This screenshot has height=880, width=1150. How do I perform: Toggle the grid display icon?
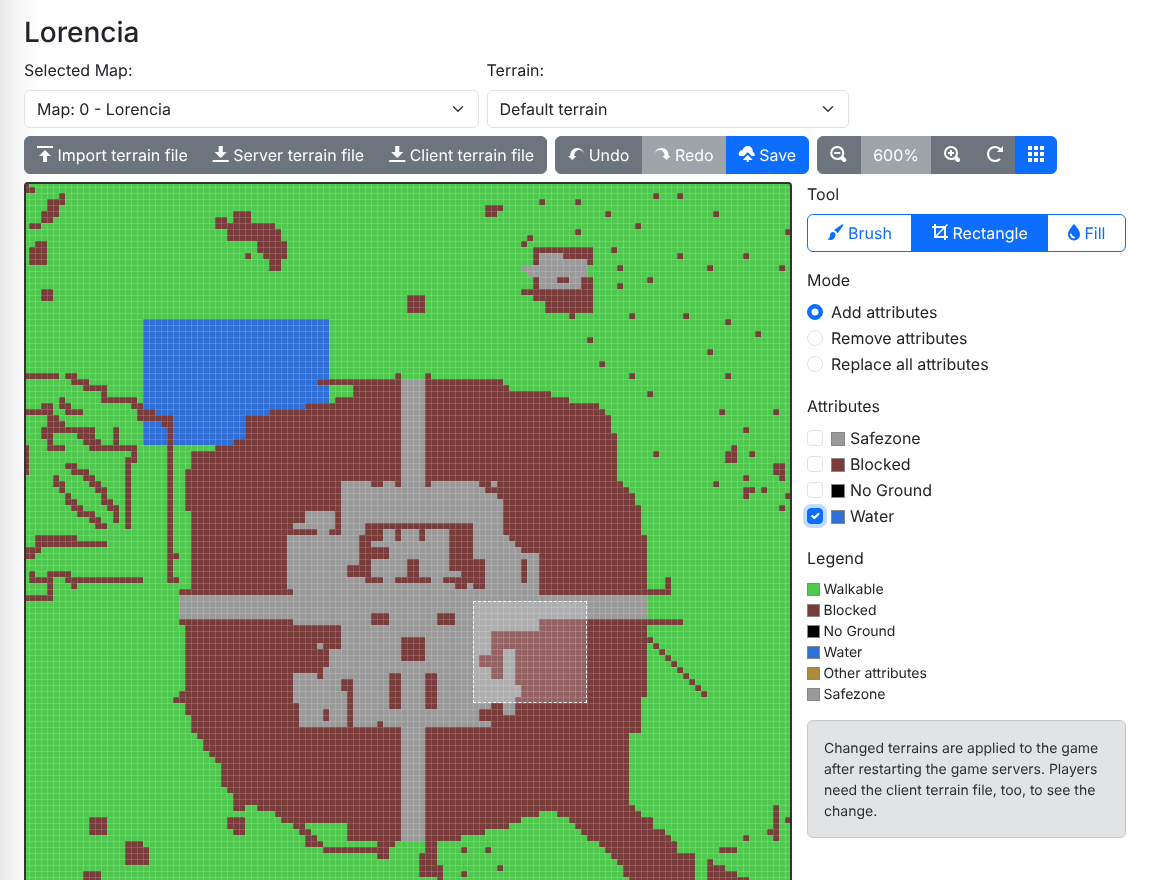coord(1036,155)
